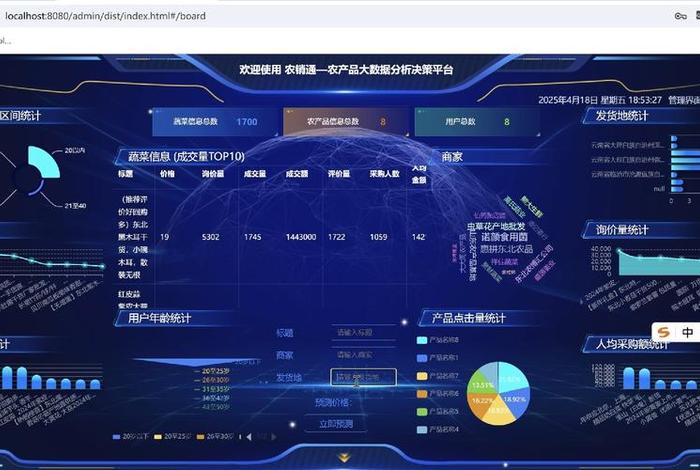Hide the 产品名称4 pie legend series
Screen dimensions: 700x470
[437, 429]
